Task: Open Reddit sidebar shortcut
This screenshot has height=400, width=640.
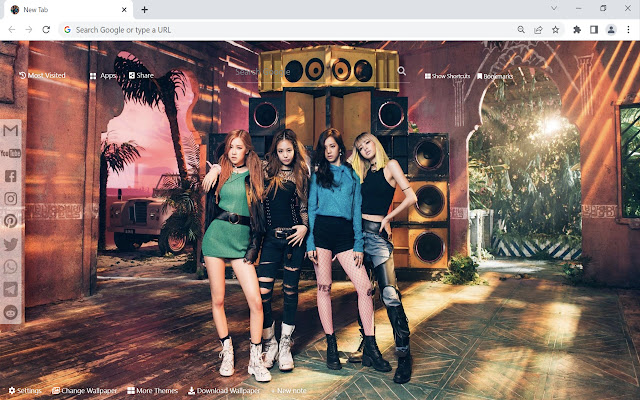Action: [11, 312]
